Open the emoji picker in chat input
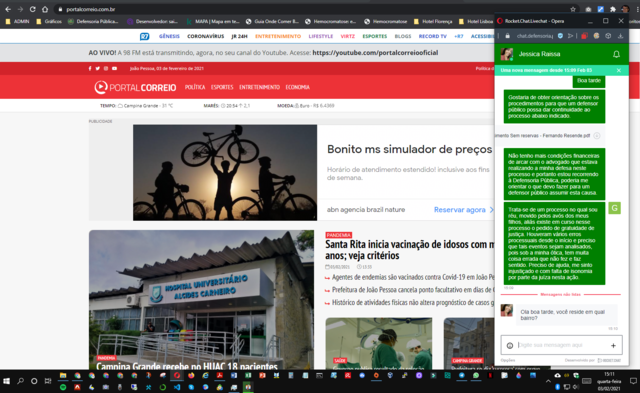The image size is (640, 393). 510,346
